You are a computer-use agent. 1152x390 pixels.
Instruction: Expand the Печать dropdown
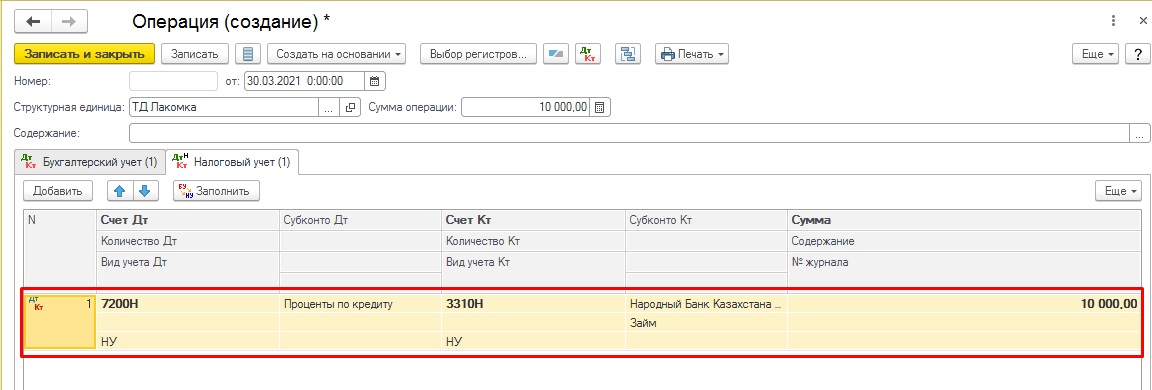pos(691,54)
